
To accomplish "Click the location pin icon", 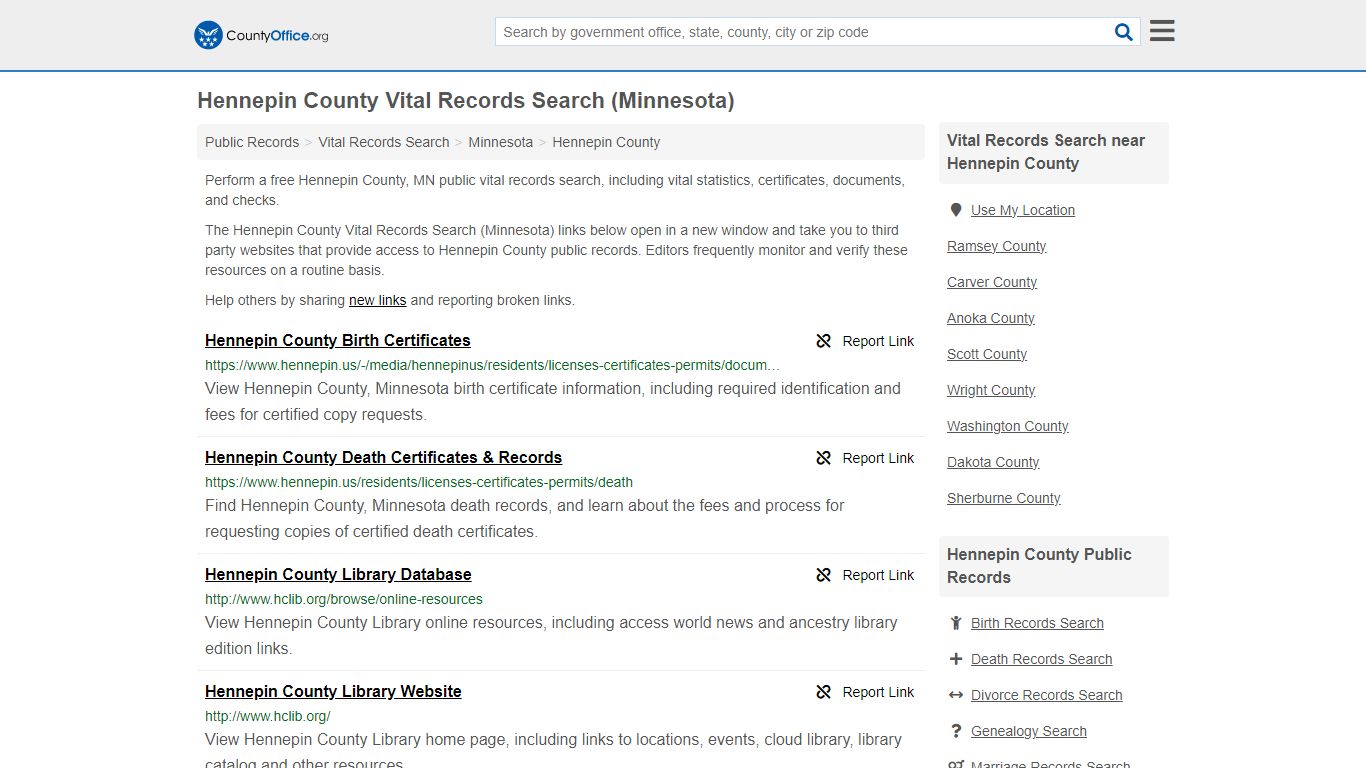I will [x=956, y=210].
